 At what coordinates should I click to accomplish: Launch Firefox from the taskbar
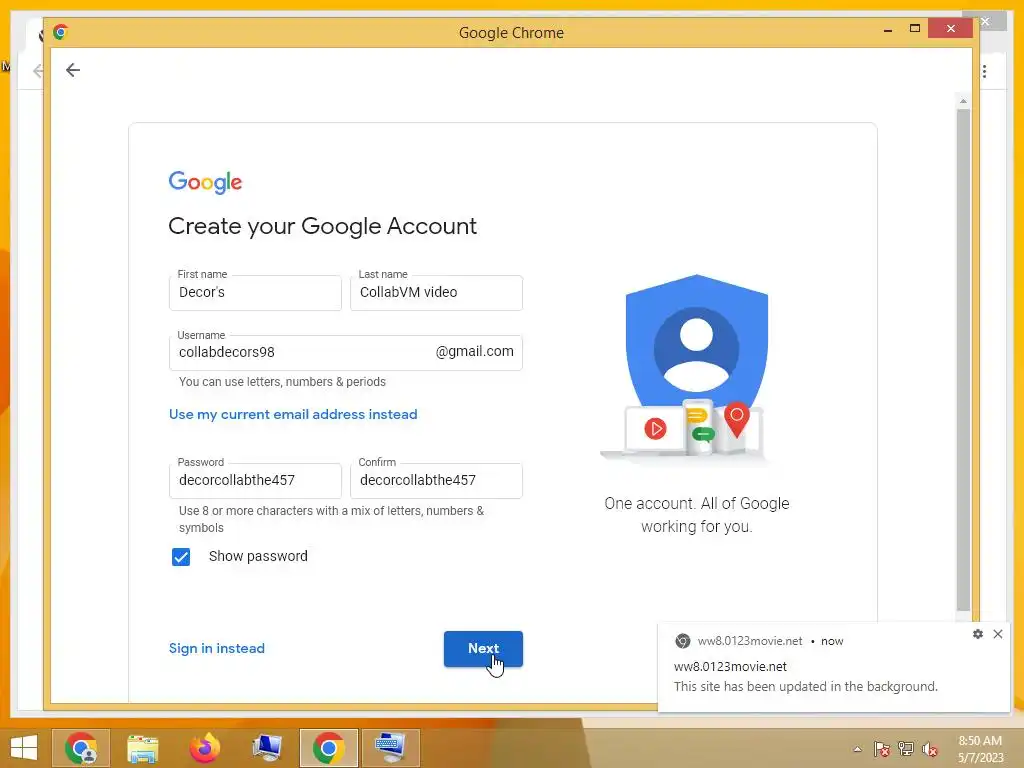tap(205, 748)
